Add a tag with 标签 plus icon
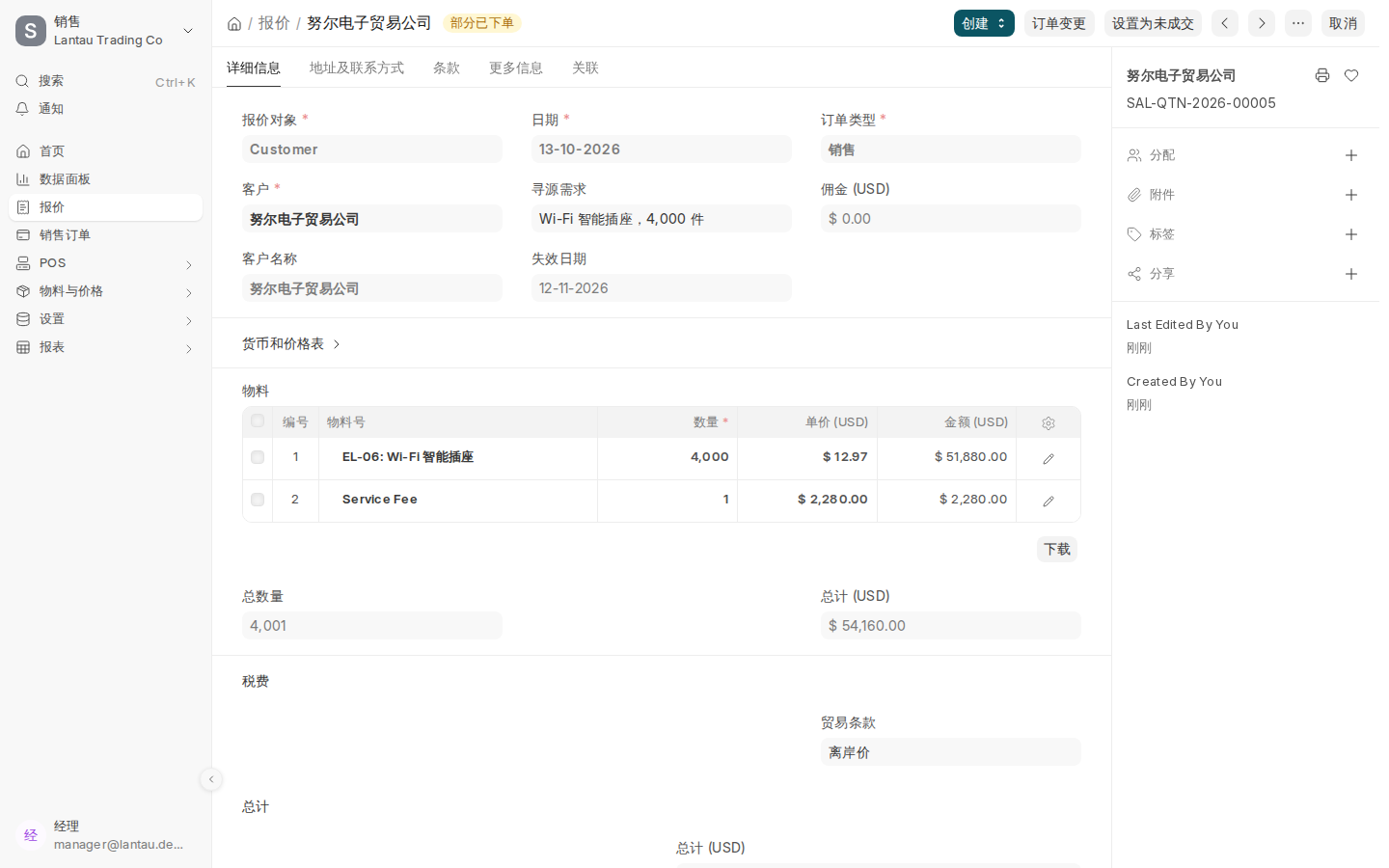Screen dimensions: 1389x868 1351,234
